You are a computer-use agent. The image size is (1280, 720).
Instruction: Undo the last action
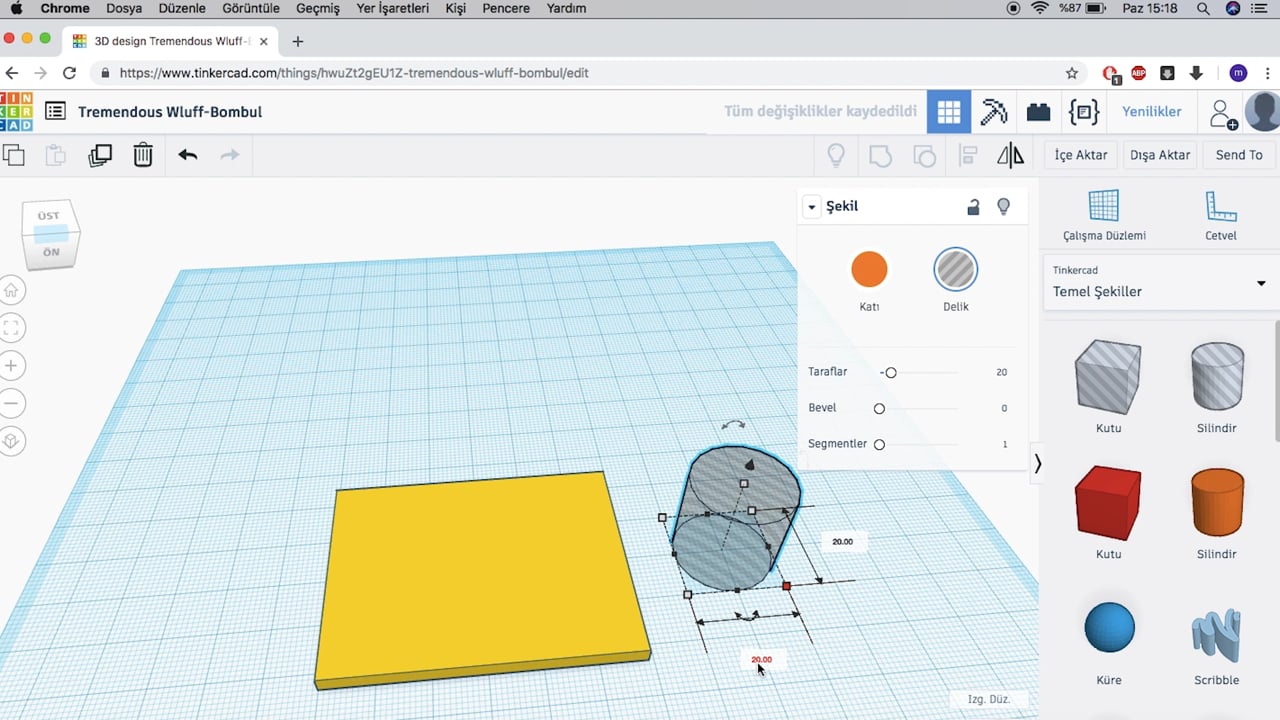[x=188, y=155]
